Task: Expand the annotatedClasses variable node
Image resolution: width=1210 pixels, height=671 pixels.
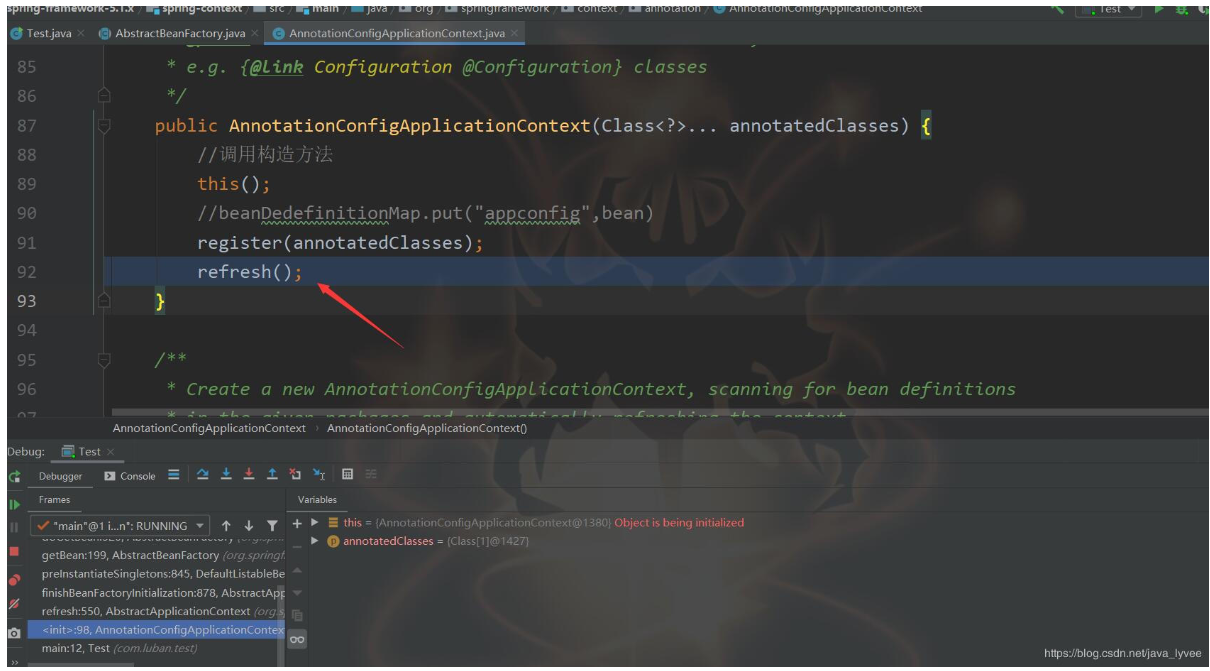Action: [x=315, y=541]
